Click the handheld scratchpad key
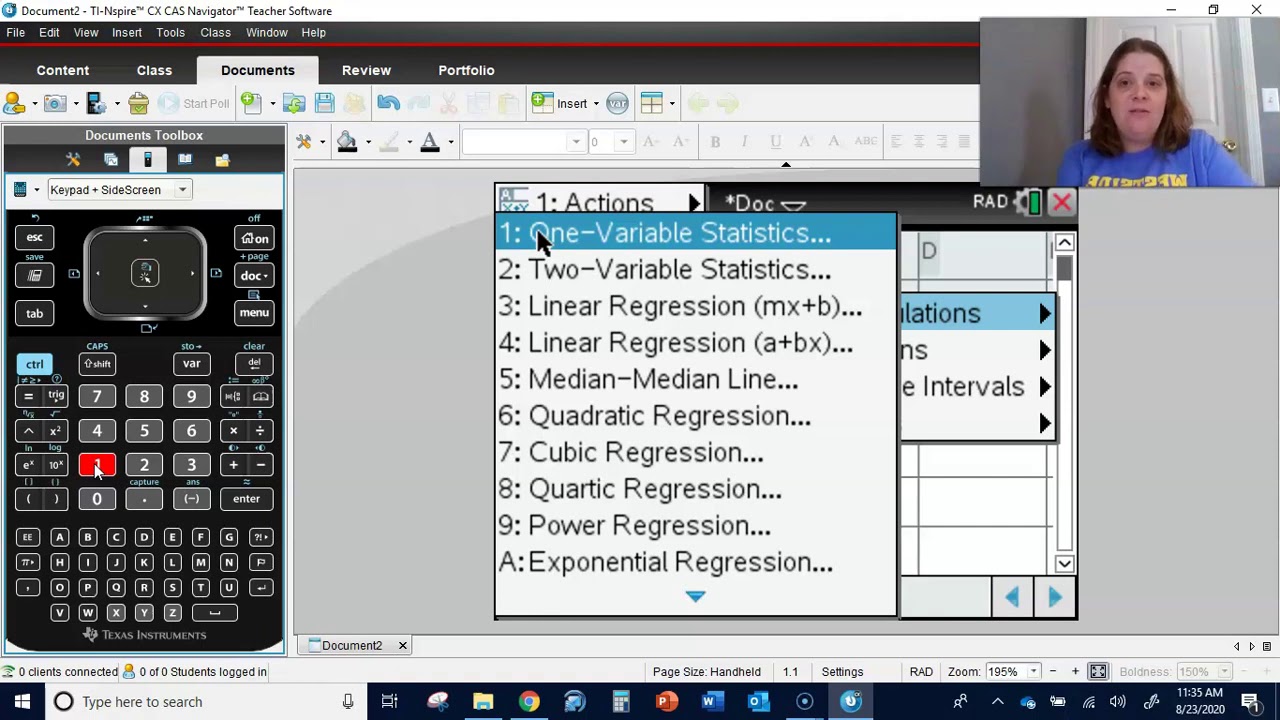 pos(35,275)
